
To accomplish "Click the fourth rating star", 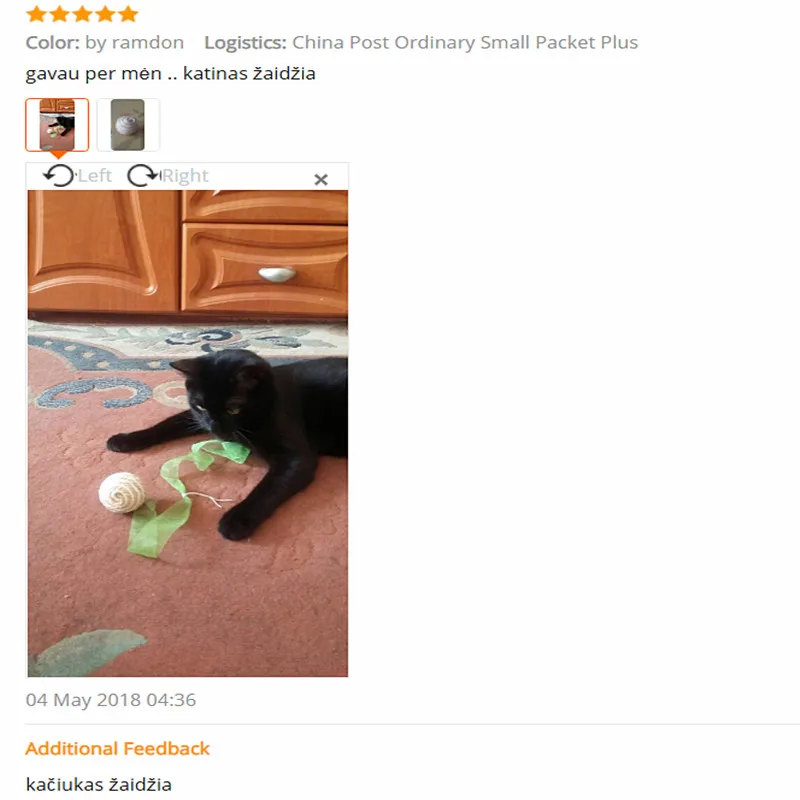I will point(105,14).
